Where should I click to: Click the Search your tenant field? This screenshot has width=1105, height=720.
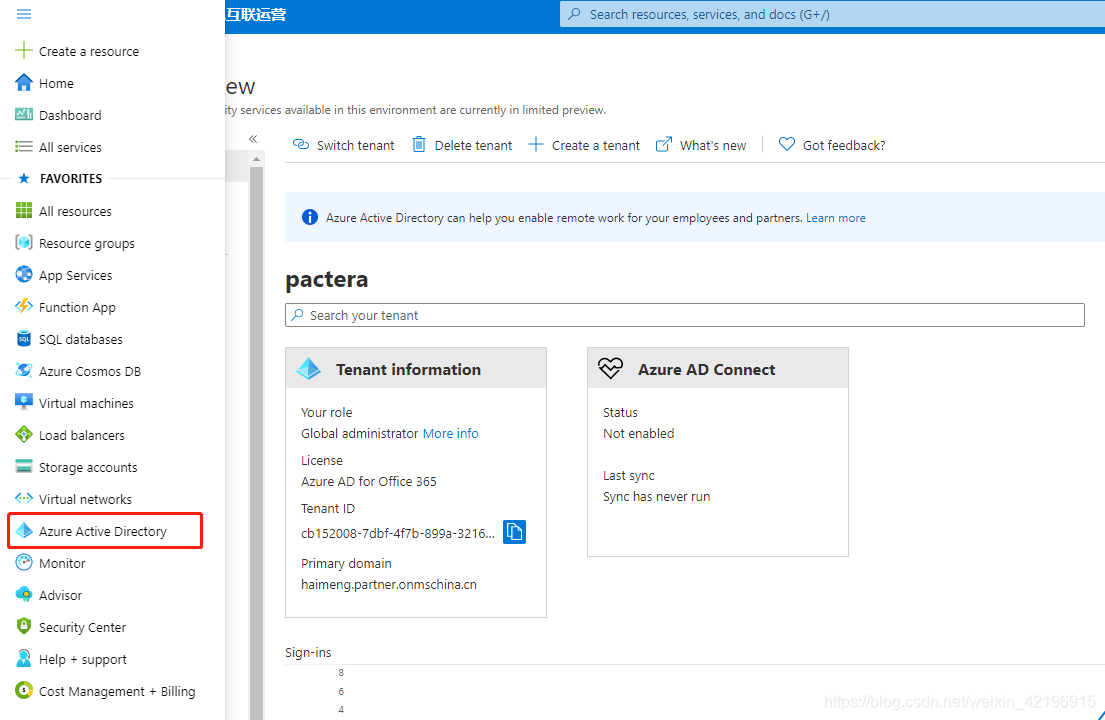click(684, 315)
